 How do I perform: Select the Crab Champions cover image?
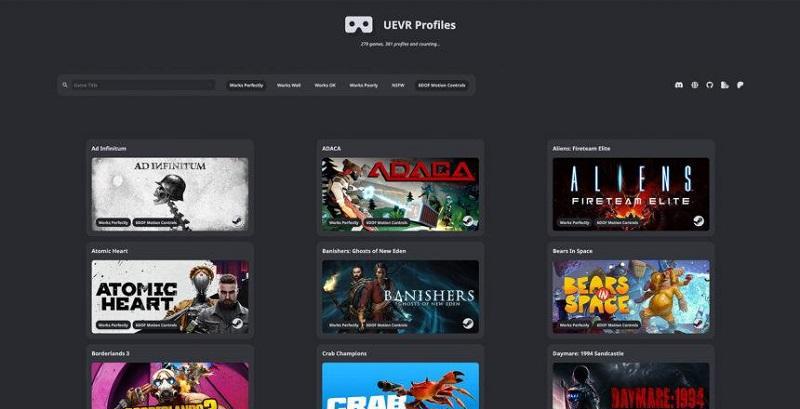point(401,386)
